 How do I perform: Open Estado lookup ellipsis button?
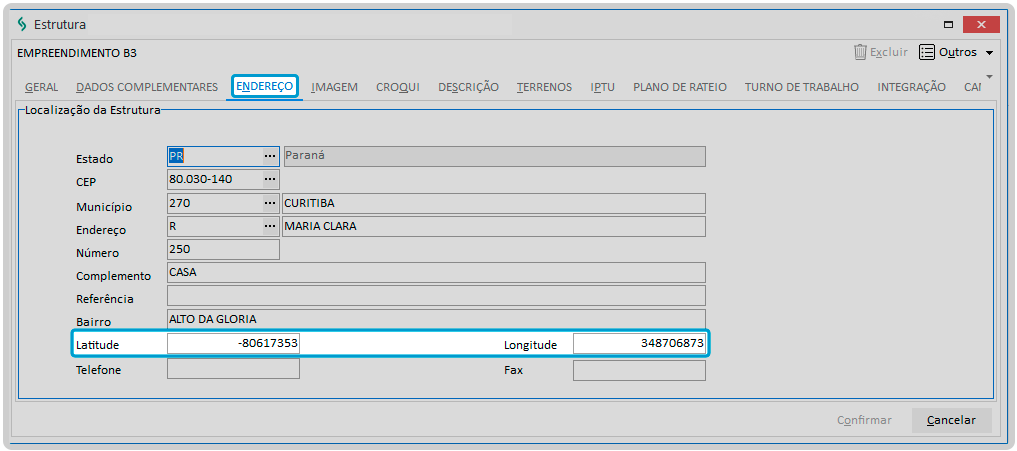pos(270,156)
